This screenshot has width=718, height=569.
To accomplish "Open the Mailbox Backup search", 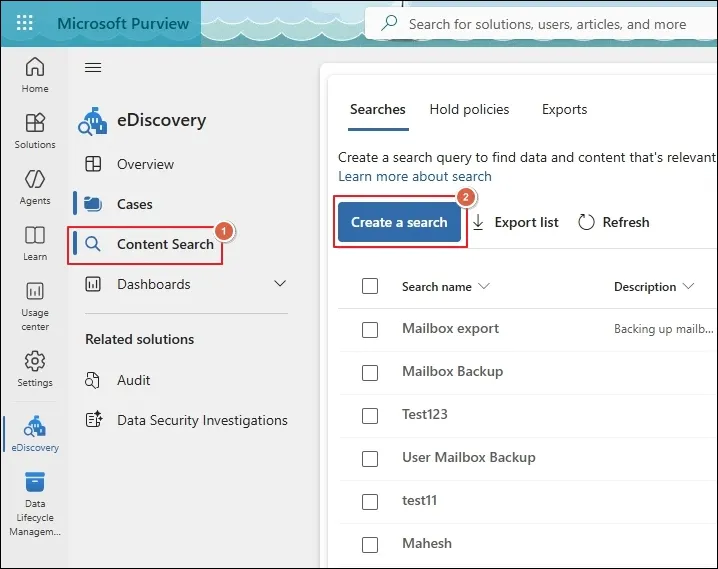I will click(x=452, y=371).
